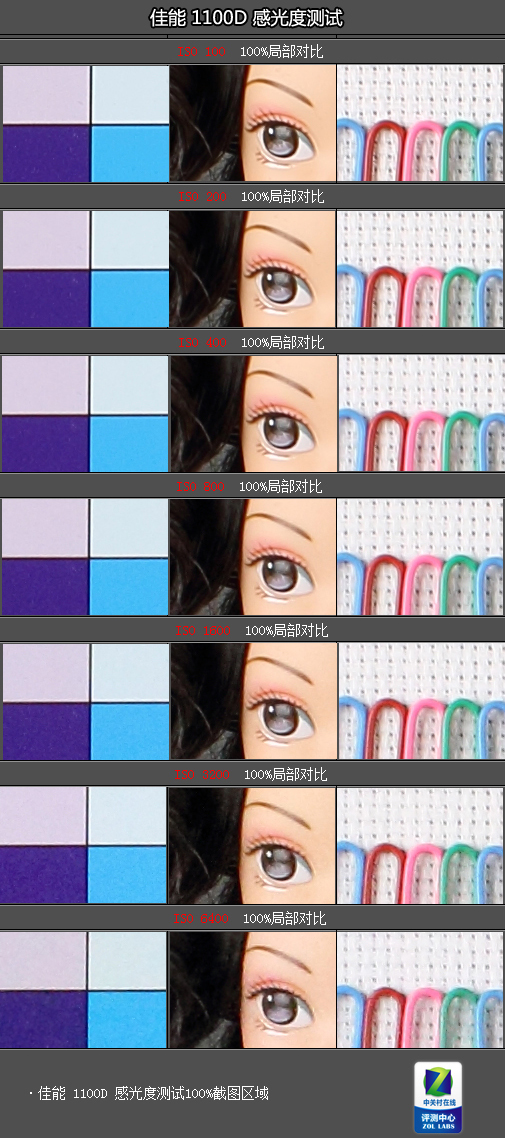Select the paper clips crop under ISO 400
The image size is (505, 1138).
[421, 413]
